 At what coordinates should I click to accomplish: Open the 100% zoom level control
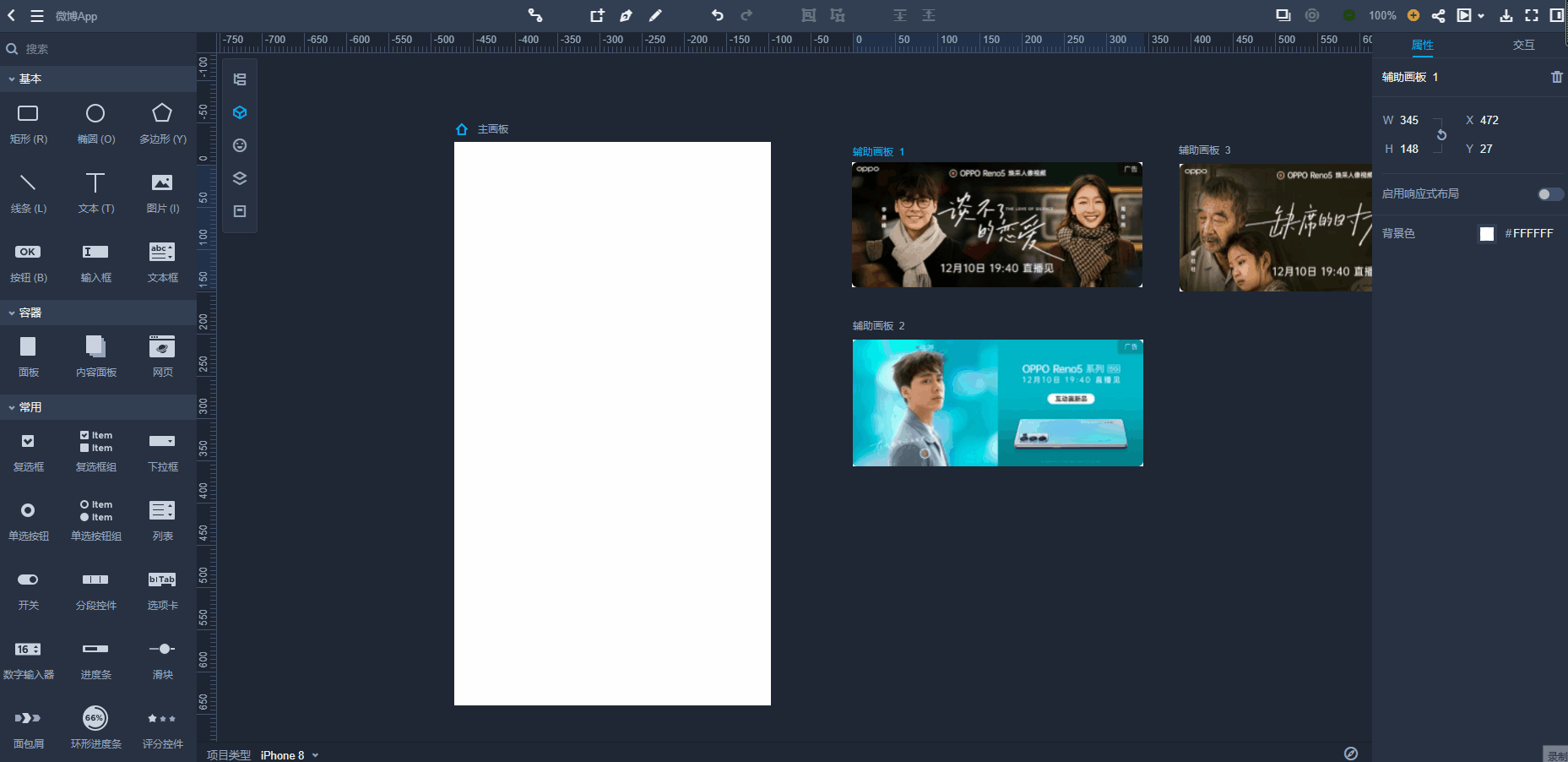1382,15
